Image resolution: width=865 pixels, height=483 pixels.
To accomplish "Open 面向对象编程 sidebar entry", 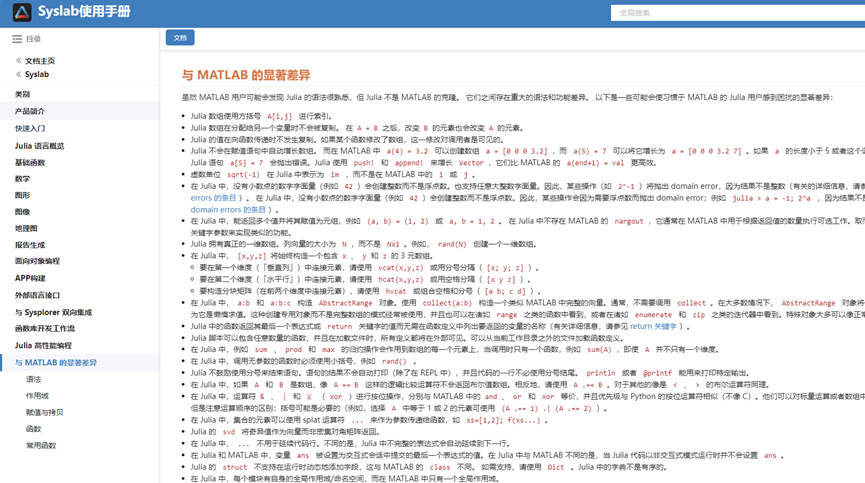I will point(37,261).
